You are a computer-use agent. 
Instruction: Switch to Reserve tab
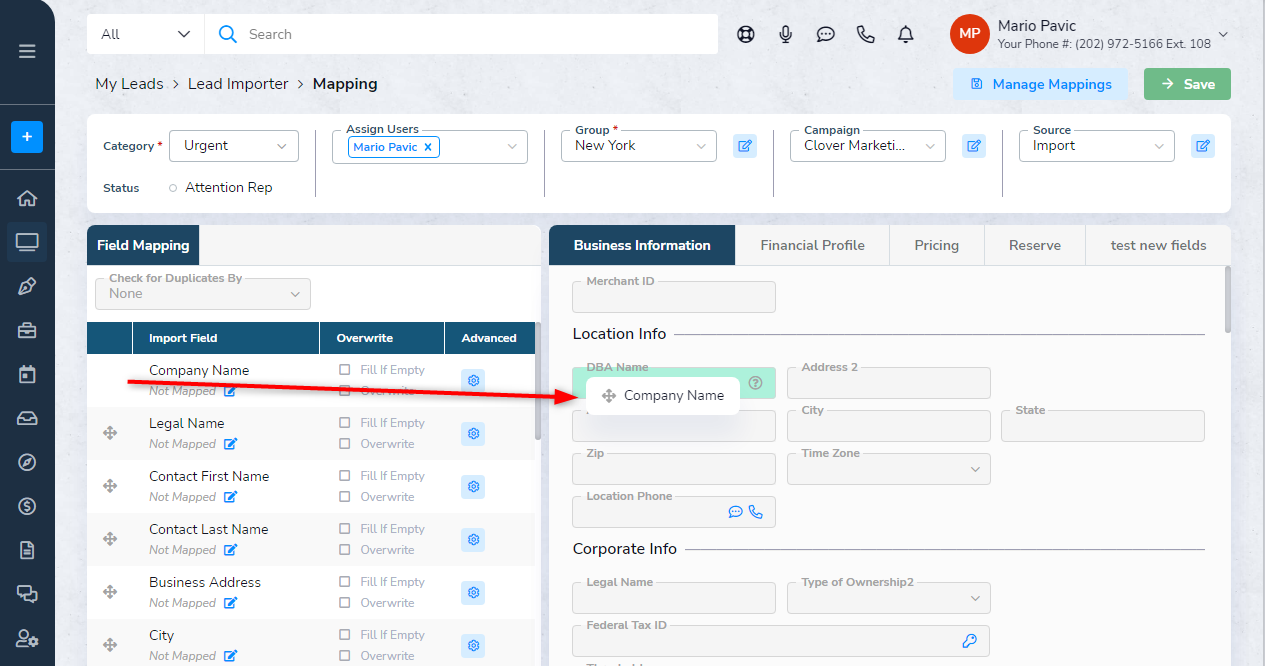coord(1035,245)
